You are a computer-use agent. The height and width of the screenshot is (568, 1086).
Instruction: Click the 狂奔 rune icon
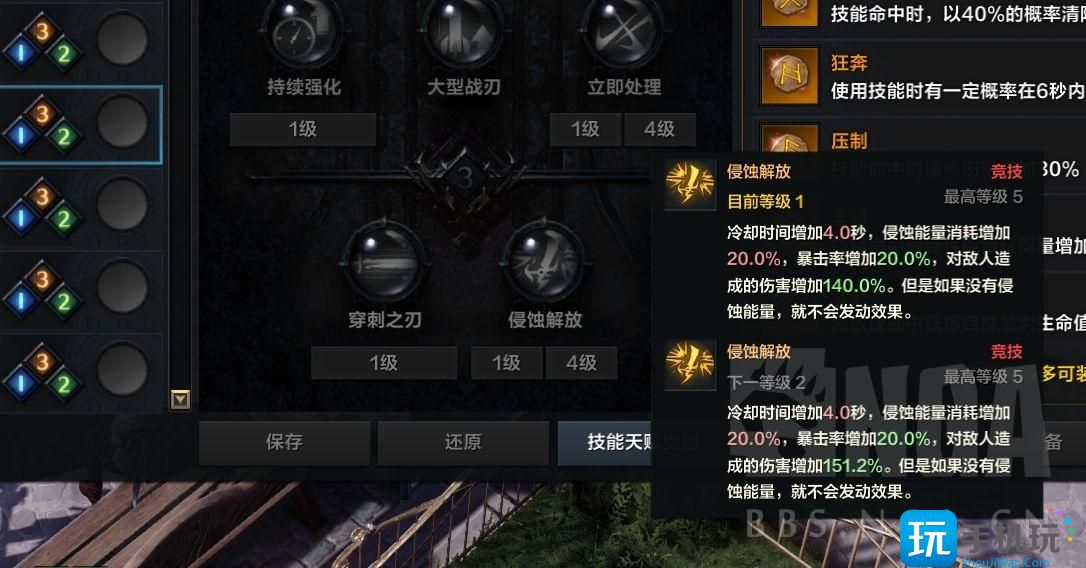point(790,76)
